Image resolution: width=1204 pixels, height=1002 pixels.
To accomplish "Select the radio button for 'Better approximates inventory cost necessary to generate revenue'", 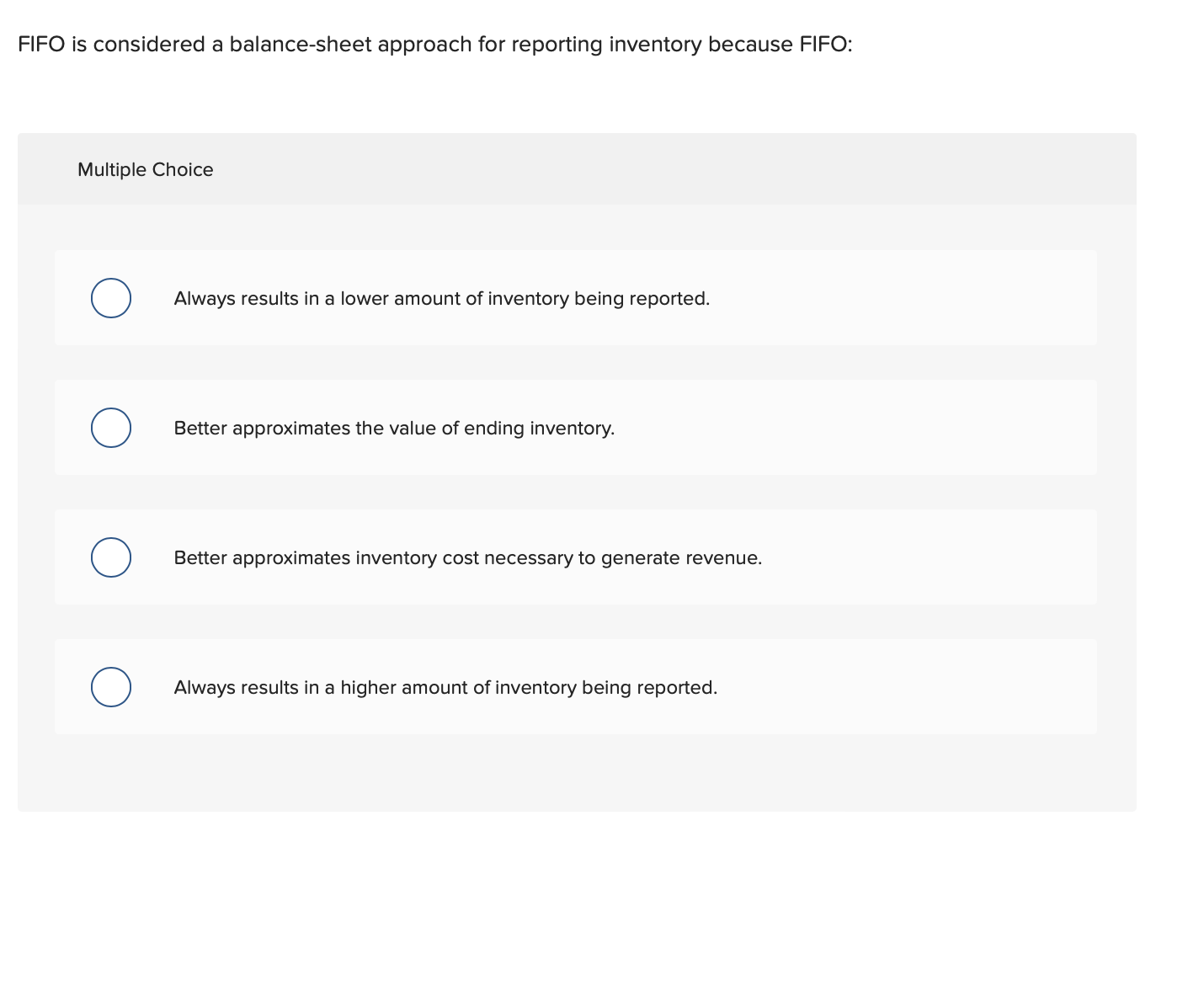I will tap(110, 557).
